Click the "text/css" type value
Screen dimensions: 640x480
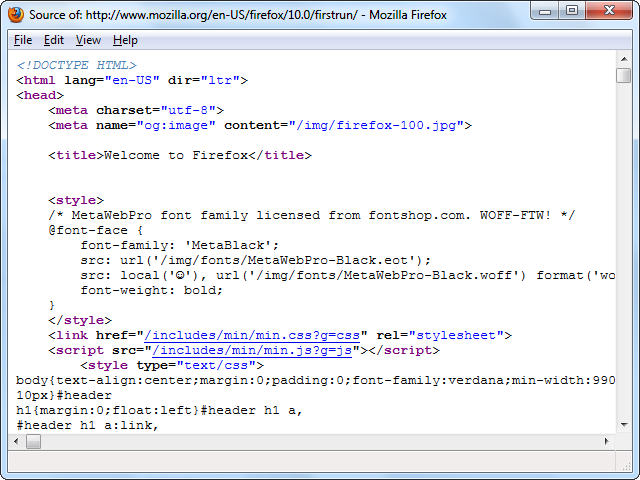(216, 366)
